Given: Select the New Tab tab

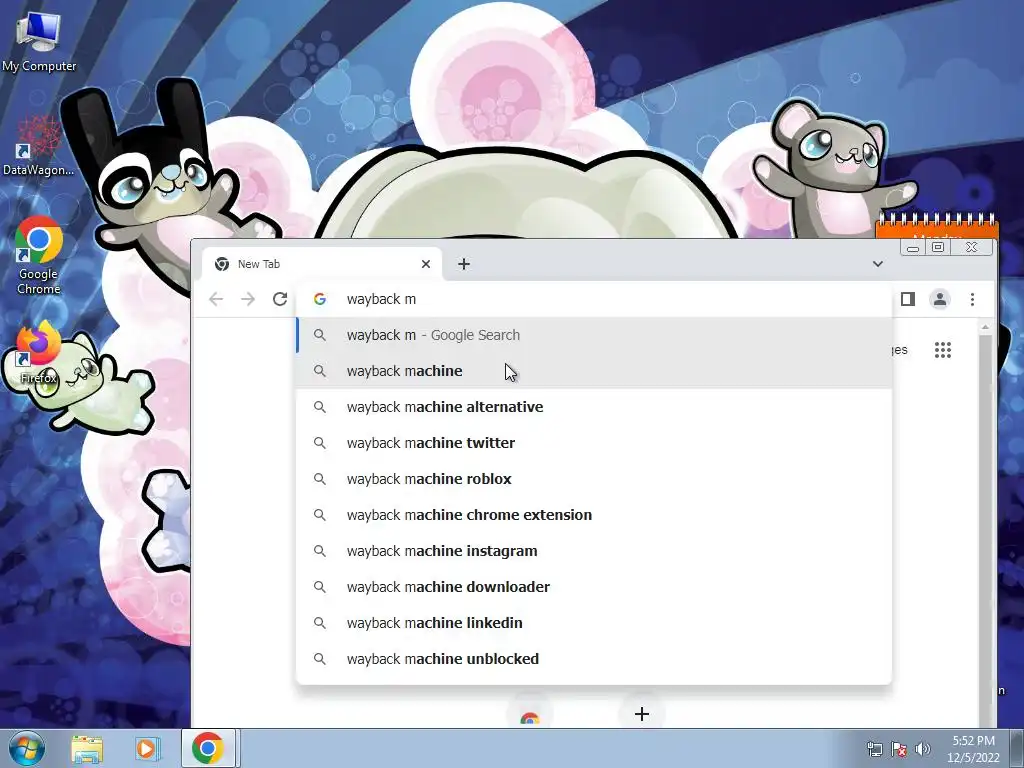Looking at the screenshot, I should coord(323,264).
